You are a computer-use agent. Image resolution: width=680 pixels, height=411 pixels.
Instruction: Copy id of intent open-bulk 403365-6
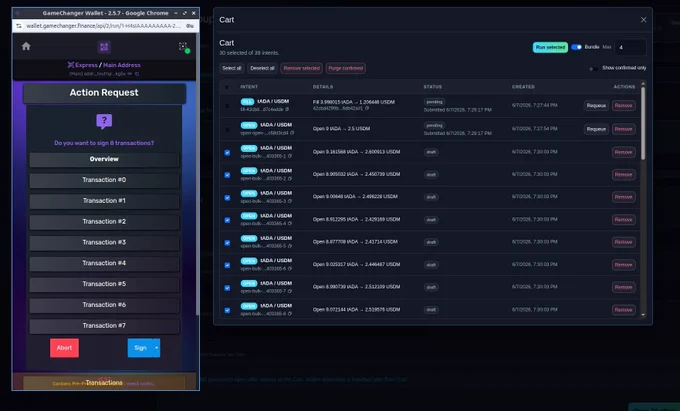pos(290,269)
